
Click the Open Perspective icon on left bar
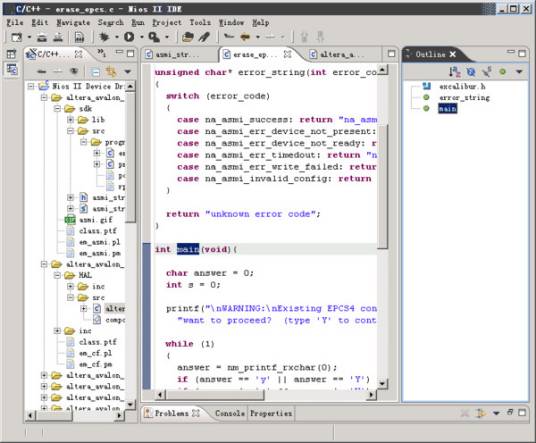pyautogui.click(x=11, y=54)
